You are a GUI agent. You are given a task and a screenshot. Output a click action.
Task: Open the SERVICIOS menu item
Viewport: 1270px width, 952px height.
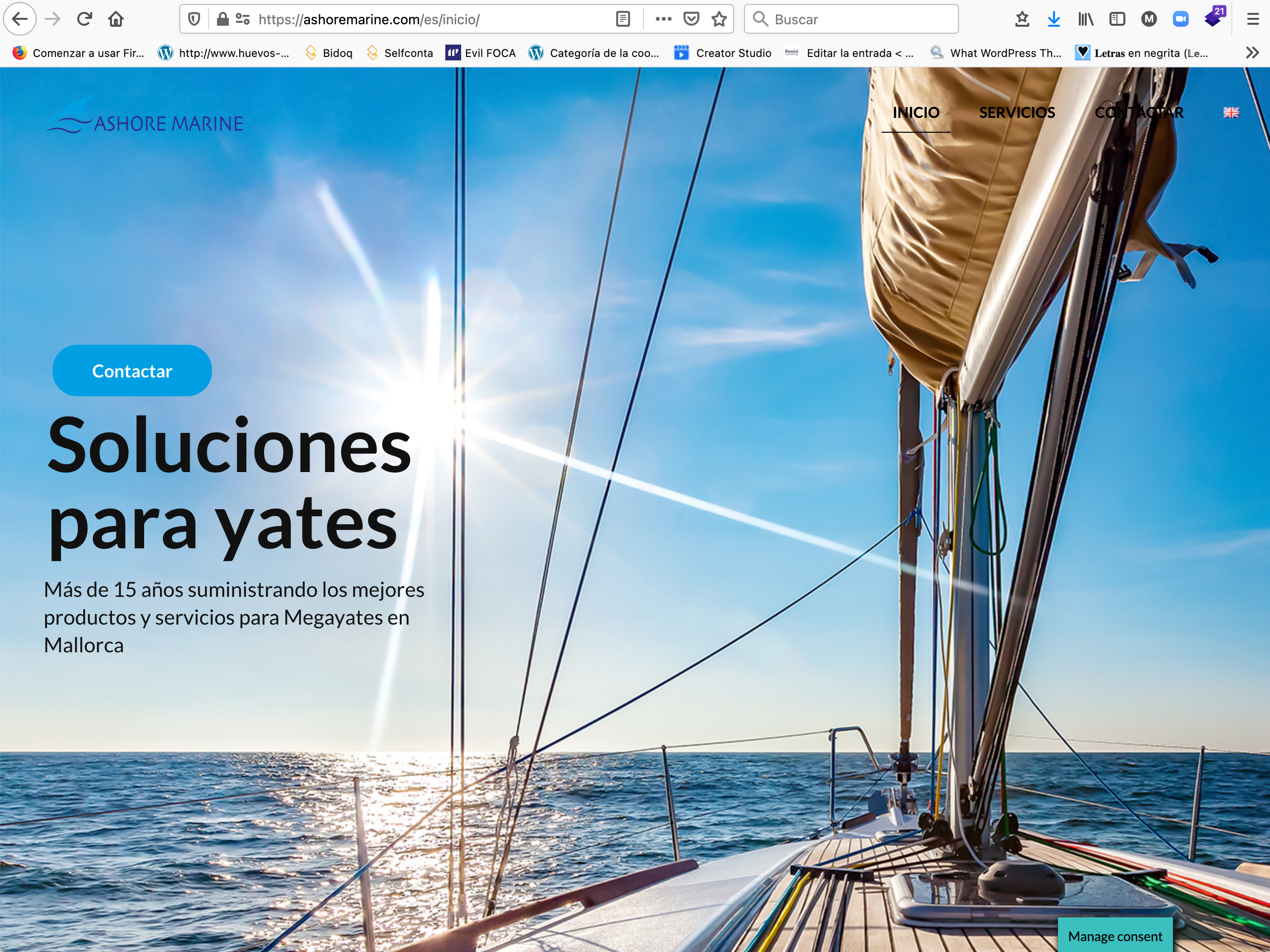[1017, 112]
